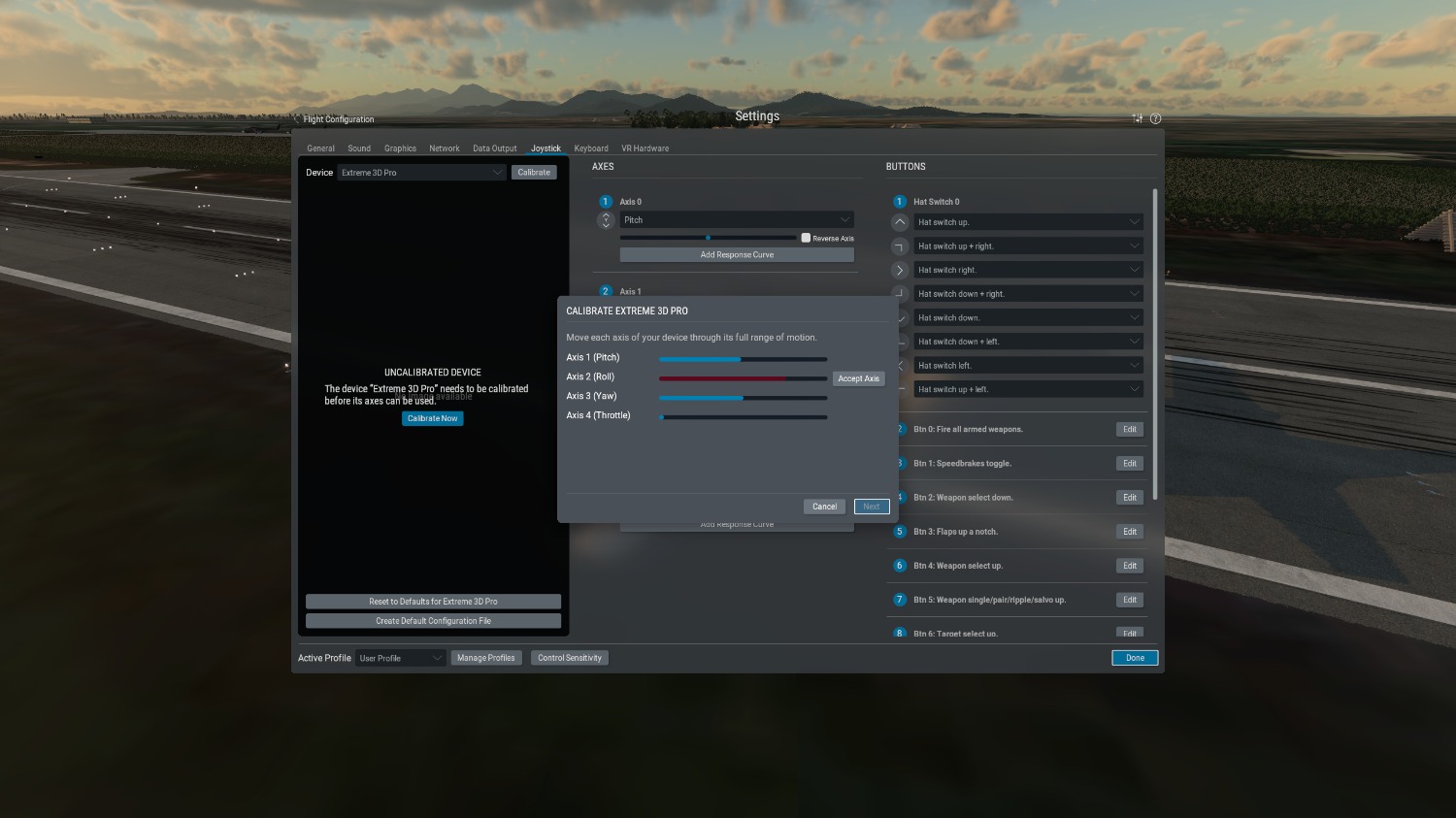This screenshot has height=818, width=1456.
Task: Open the help question mark icon
Action: click(1155, 118)
